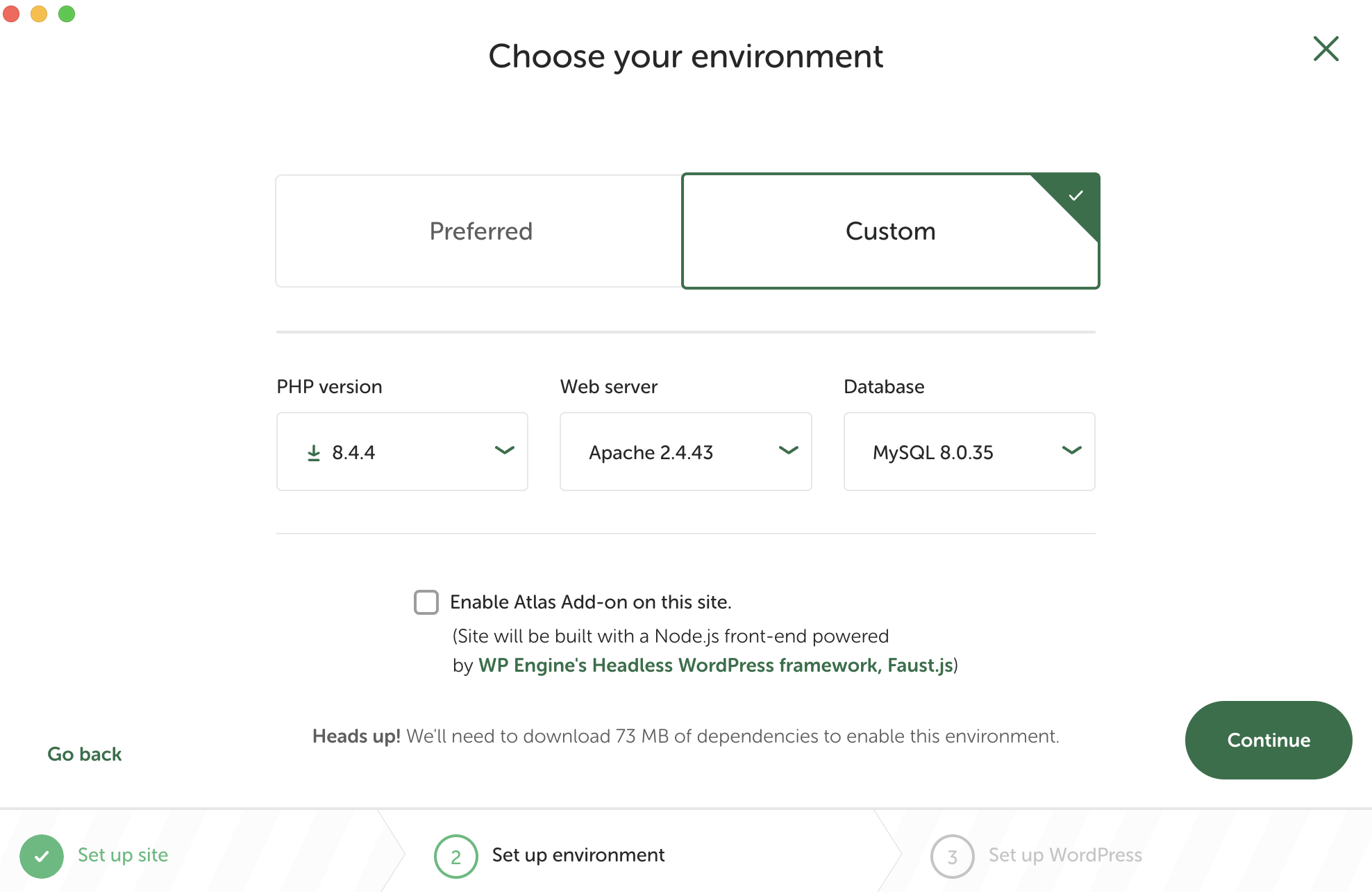The image size is (1372, 892).
Task: Select the Preferred environment option
Action: click(480, 231)
